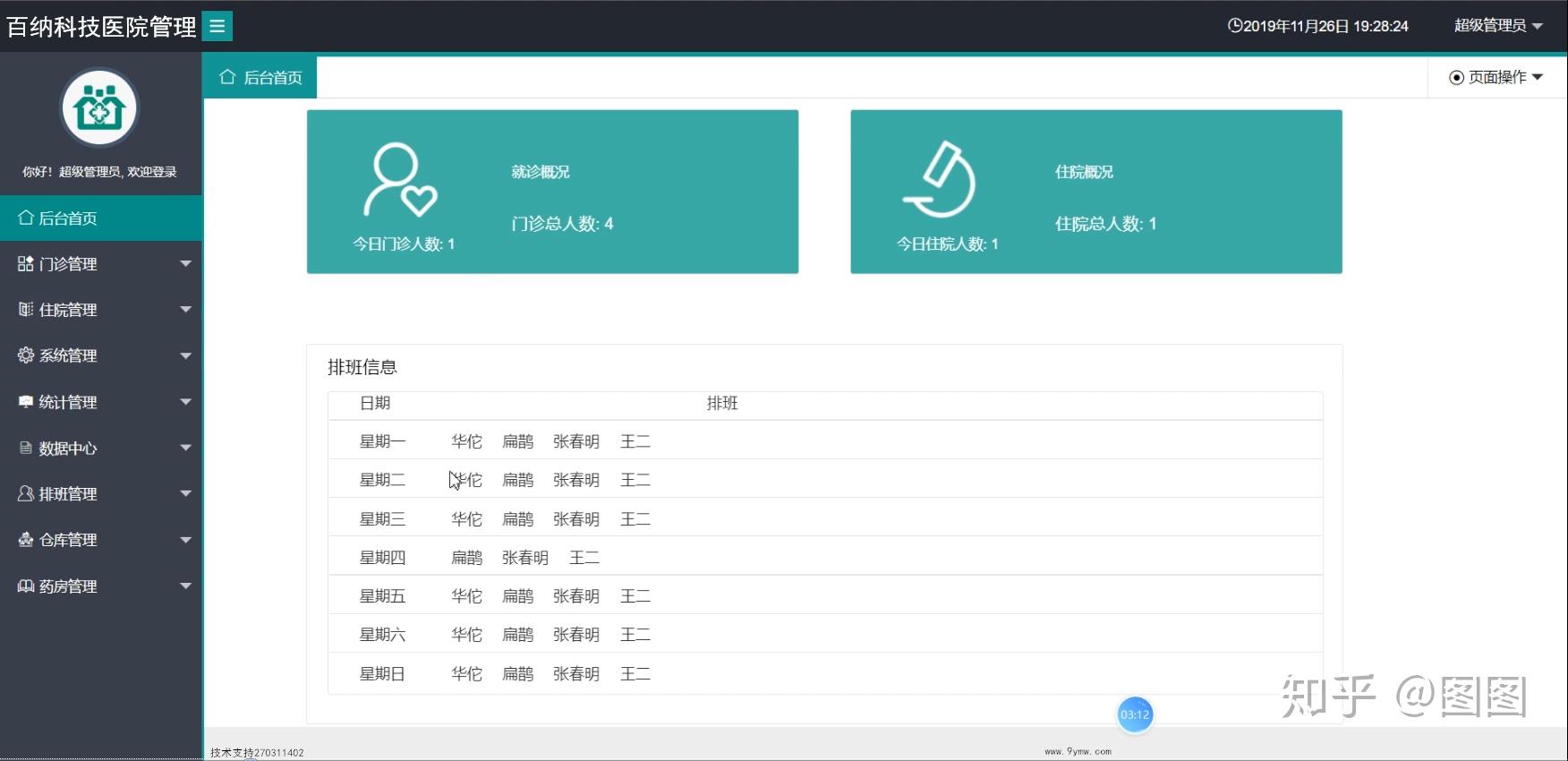Click the 排班管理 person icon

tap(26, 493)
